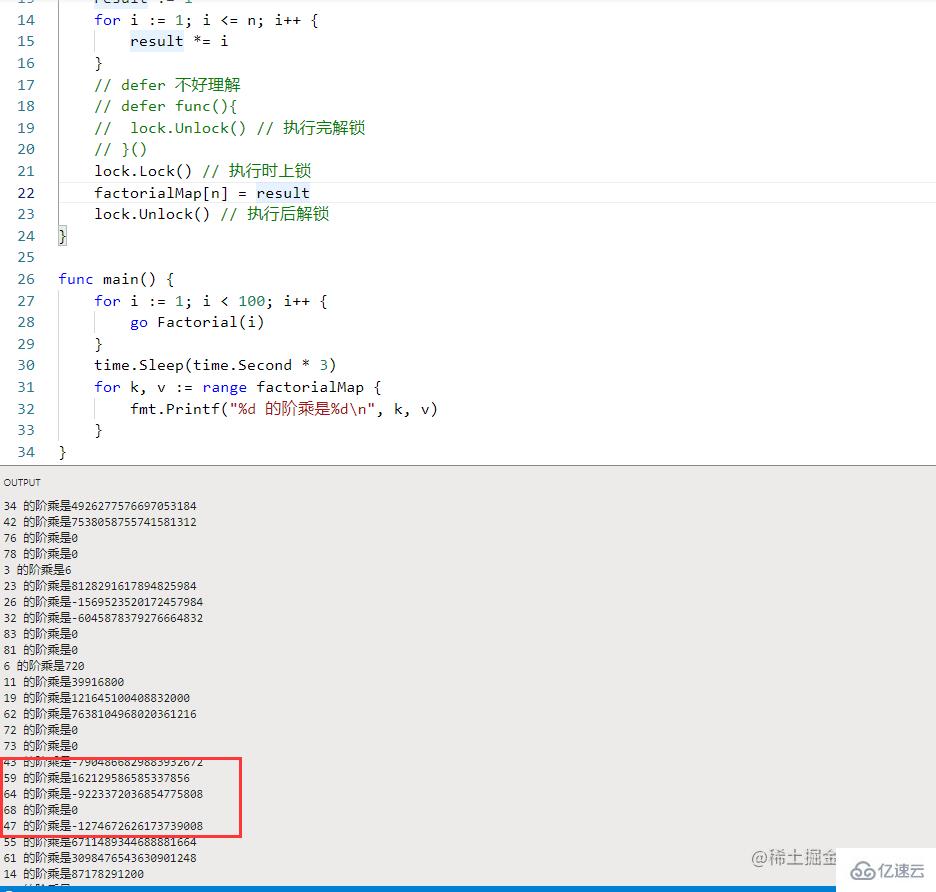The height and width of the screenshot is (892, 936).
Task: Select line number 34 in gutter
Action: click(26, 452)
